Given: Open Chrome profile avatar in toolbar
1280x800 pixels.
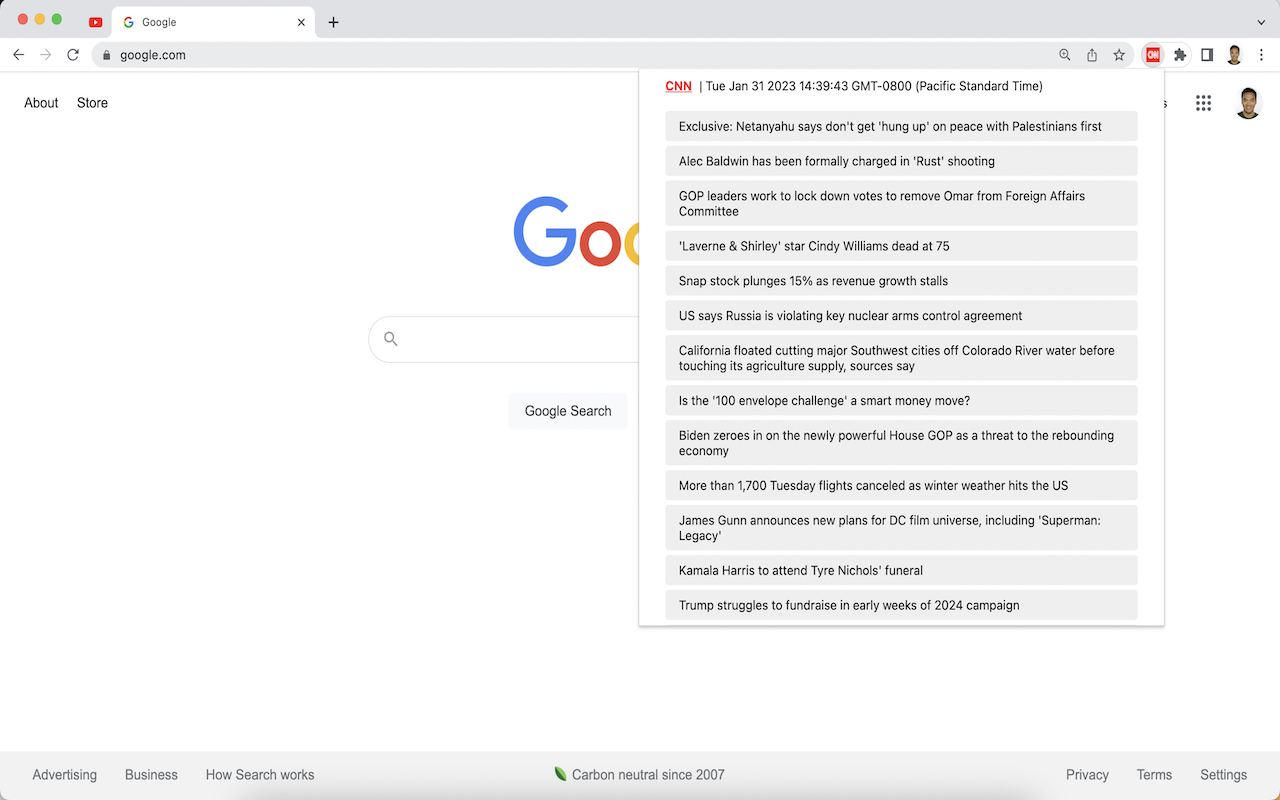Looking at the screenshot, I should tap(1234, 55).
